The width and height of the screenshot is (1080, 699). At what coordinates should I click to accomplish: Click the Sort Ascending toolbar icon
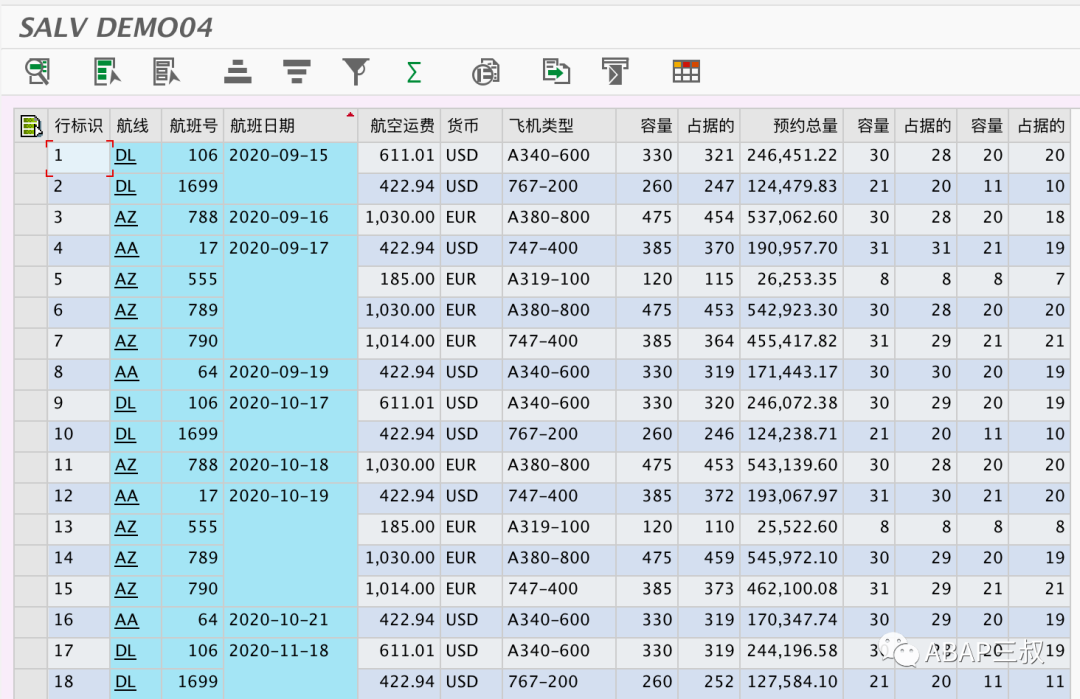tap(238, 71)
